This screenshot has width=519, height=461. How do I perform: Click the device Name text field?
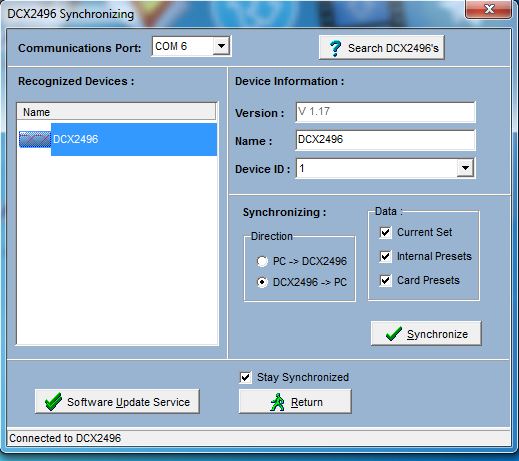point(385,140)
